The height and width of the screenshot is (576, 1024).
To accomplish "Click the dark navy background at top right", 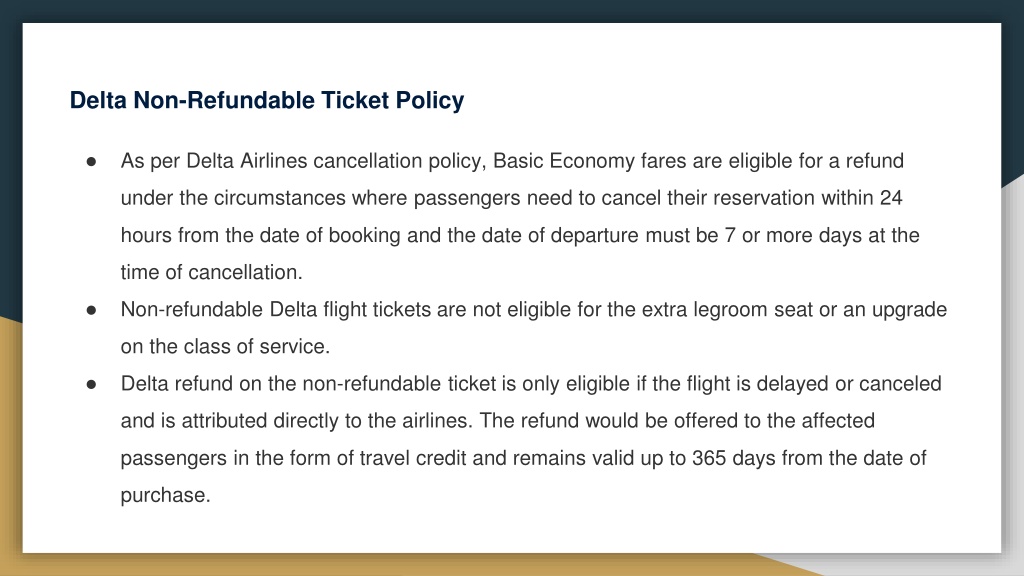I will tap(1012, 91).
